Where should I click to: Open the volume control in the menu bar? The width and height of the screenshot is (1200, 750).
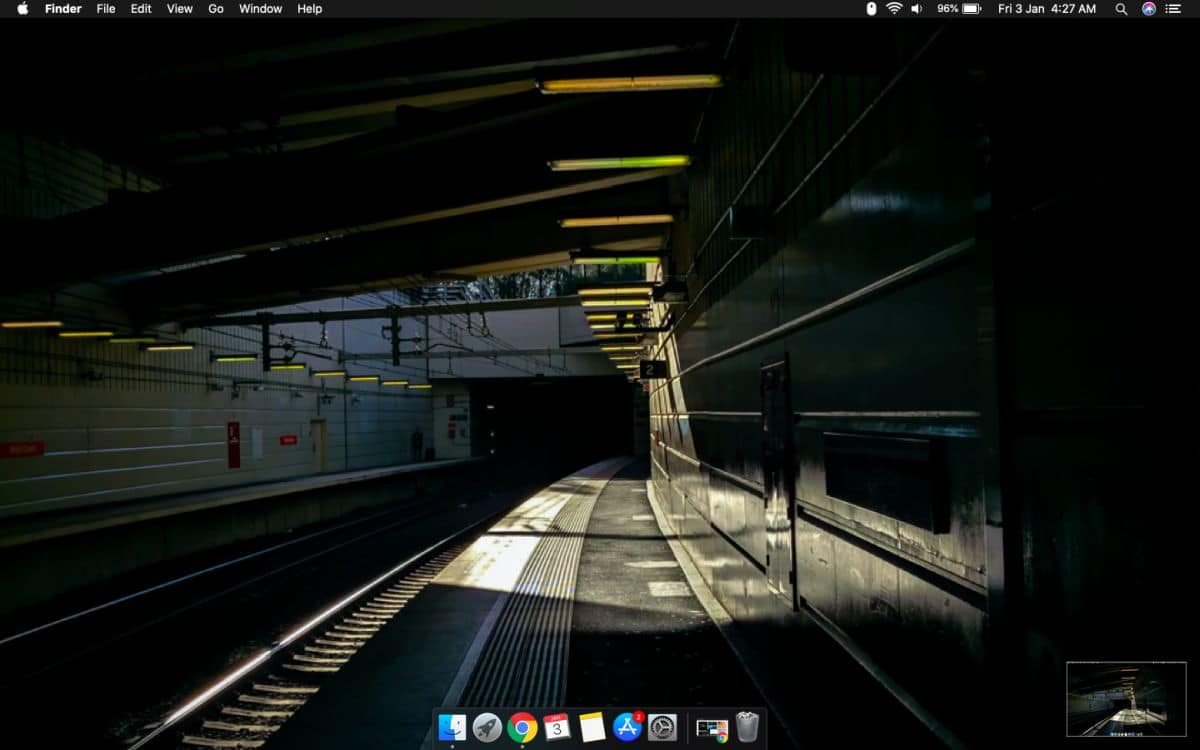915,9
